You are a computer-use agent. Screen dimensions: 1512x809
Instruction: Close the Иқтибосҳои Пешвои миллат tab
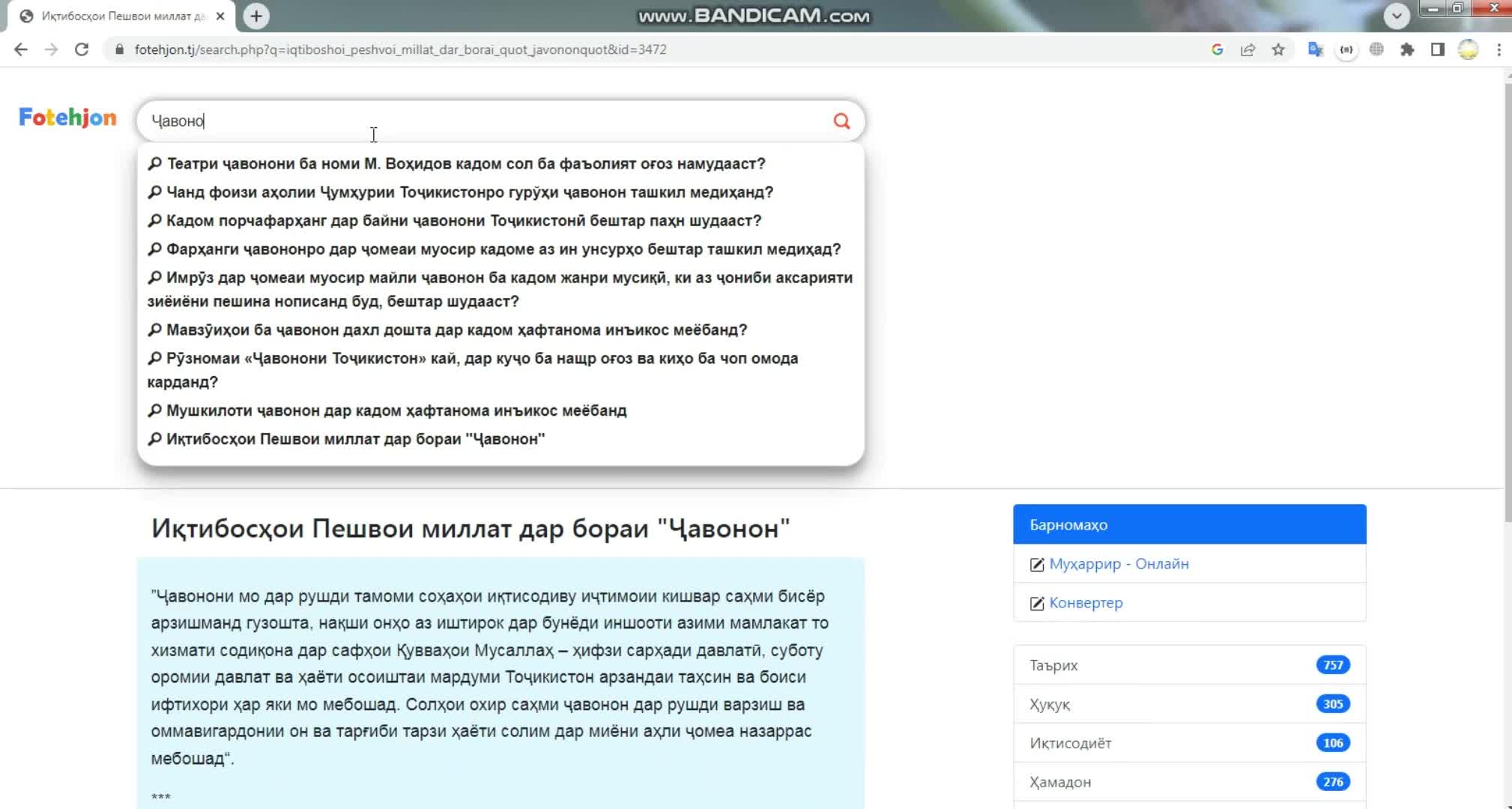click(220, 16)
